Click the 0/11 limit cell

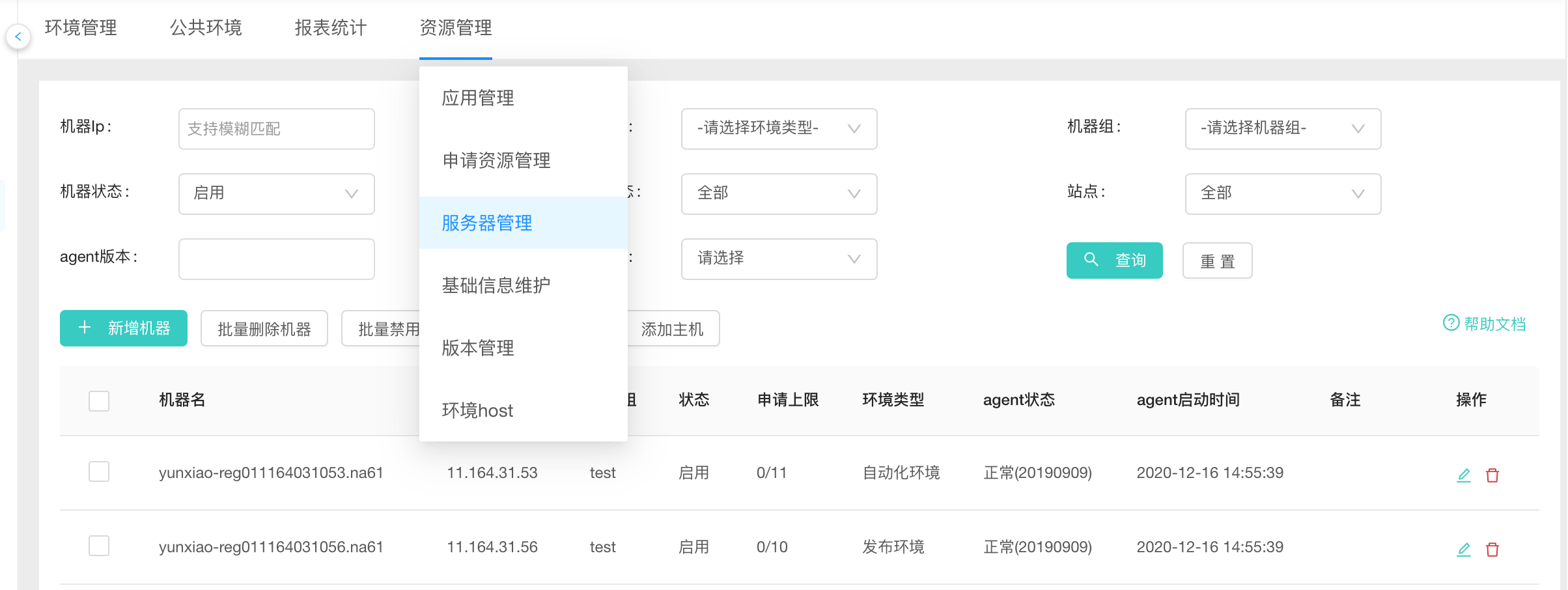[x=772, y=473]
